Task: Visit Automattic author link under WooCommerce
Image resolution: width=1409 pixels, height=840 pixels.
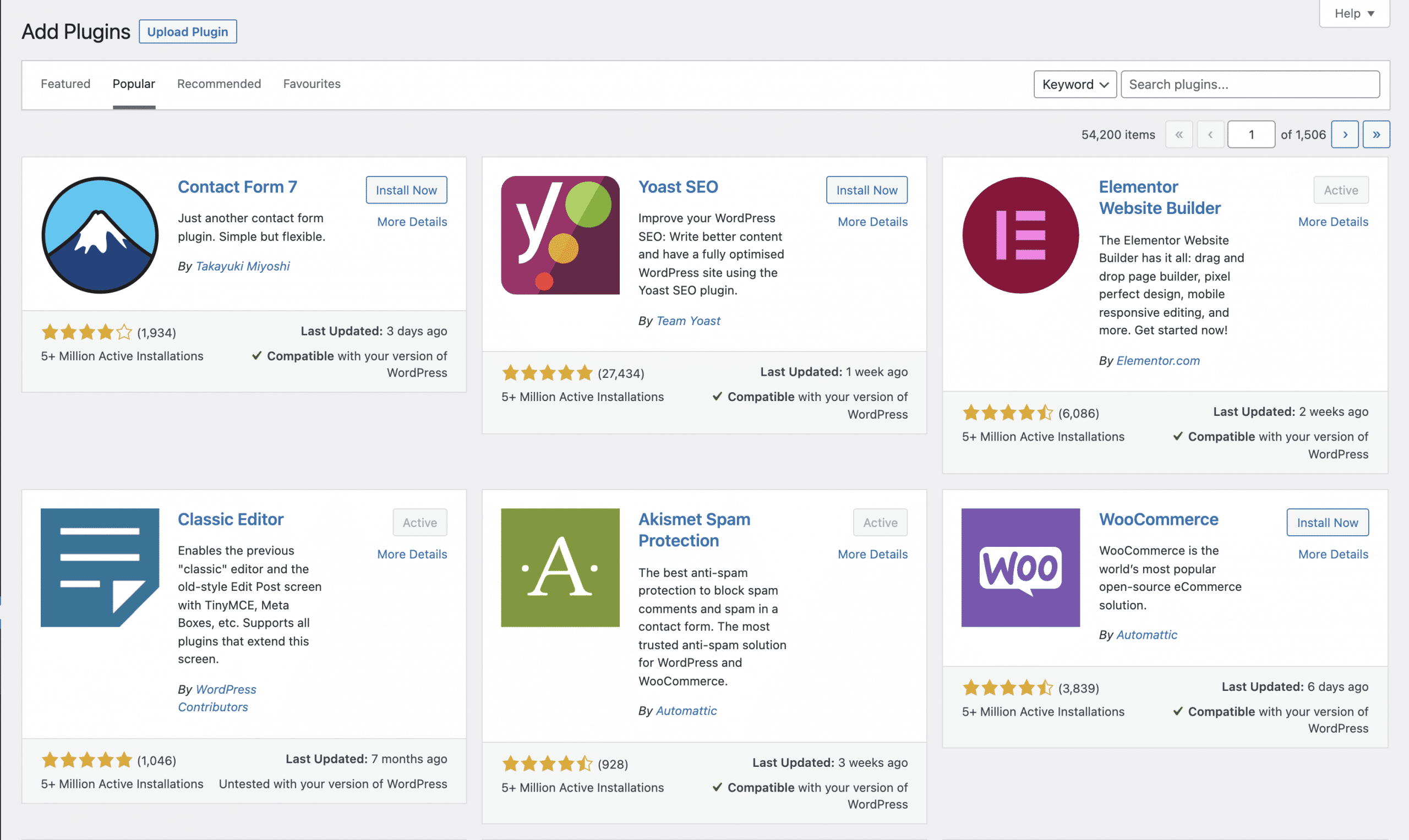Action: [x=1146, y=634]
